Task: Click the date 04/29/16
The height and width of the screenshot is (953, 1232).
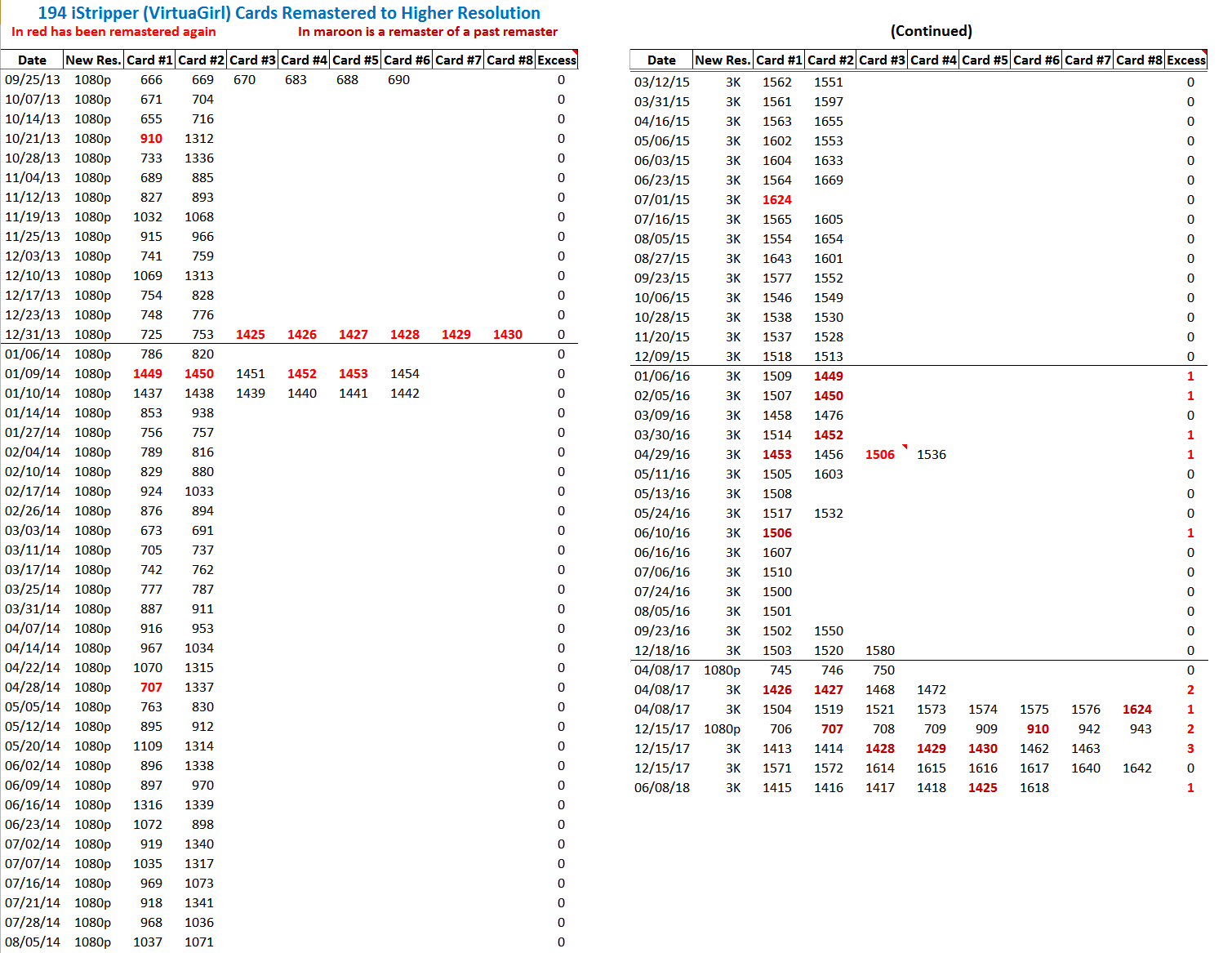Action: point(662,455)
